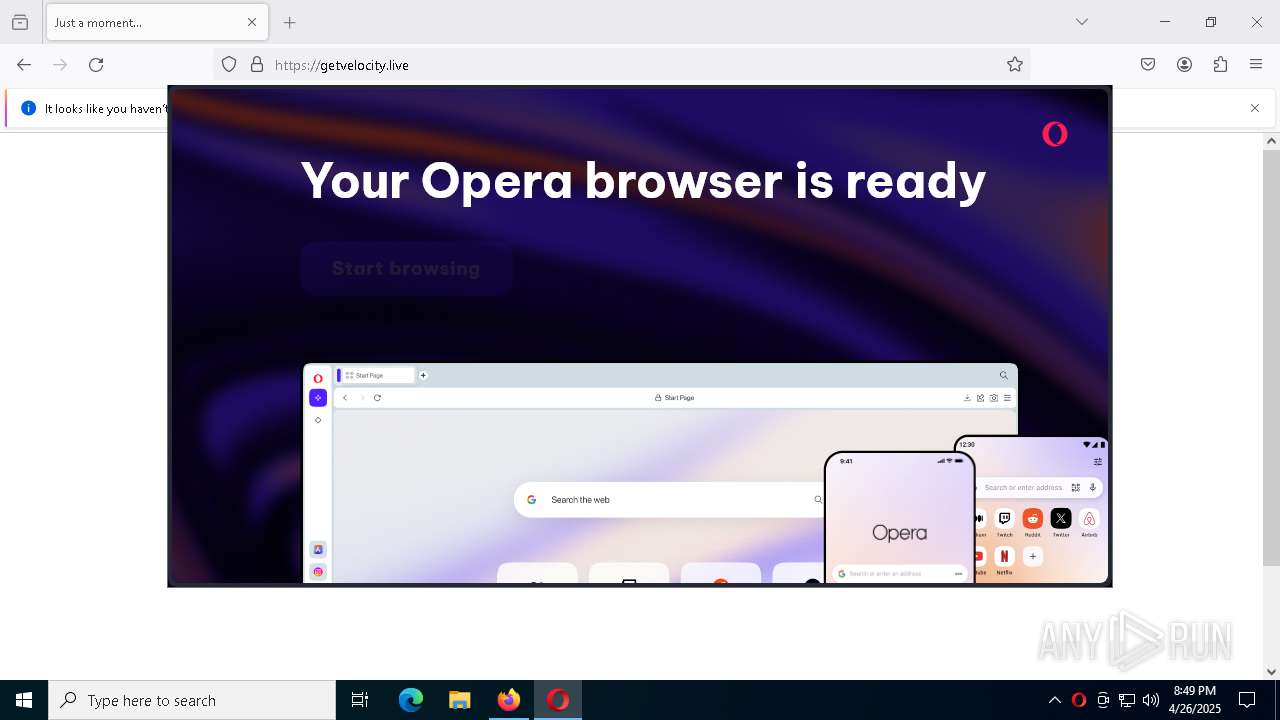Click the taskbar search box
Image resolution: width=1280 pixels, height=720 pixels.
pos(192,700)
